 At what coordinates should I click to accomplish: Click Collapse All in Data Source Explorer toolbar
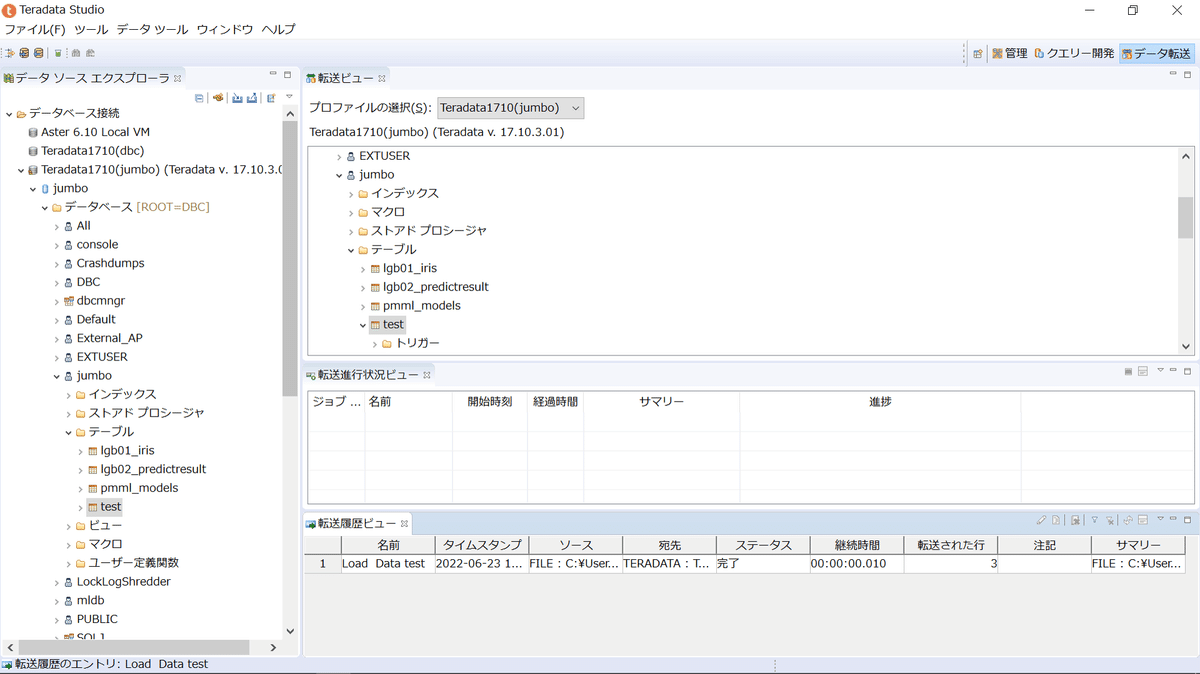(199, 97)
